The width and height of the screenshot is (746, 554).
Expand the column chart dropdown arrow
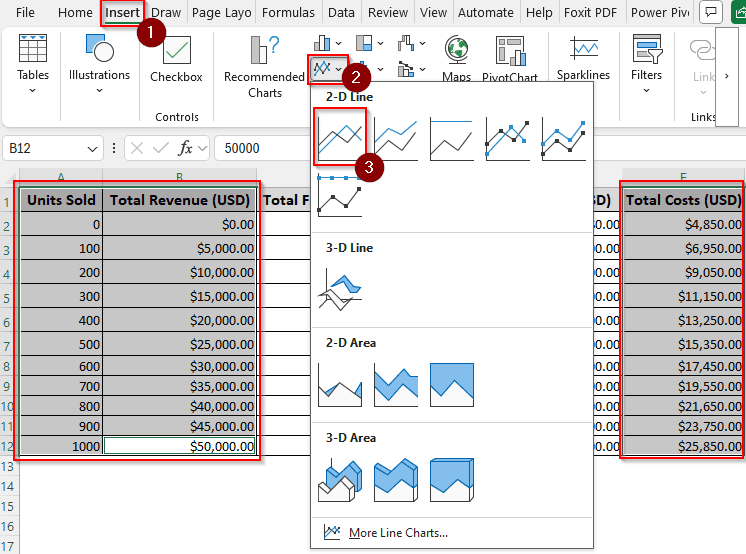coord(338,43)
